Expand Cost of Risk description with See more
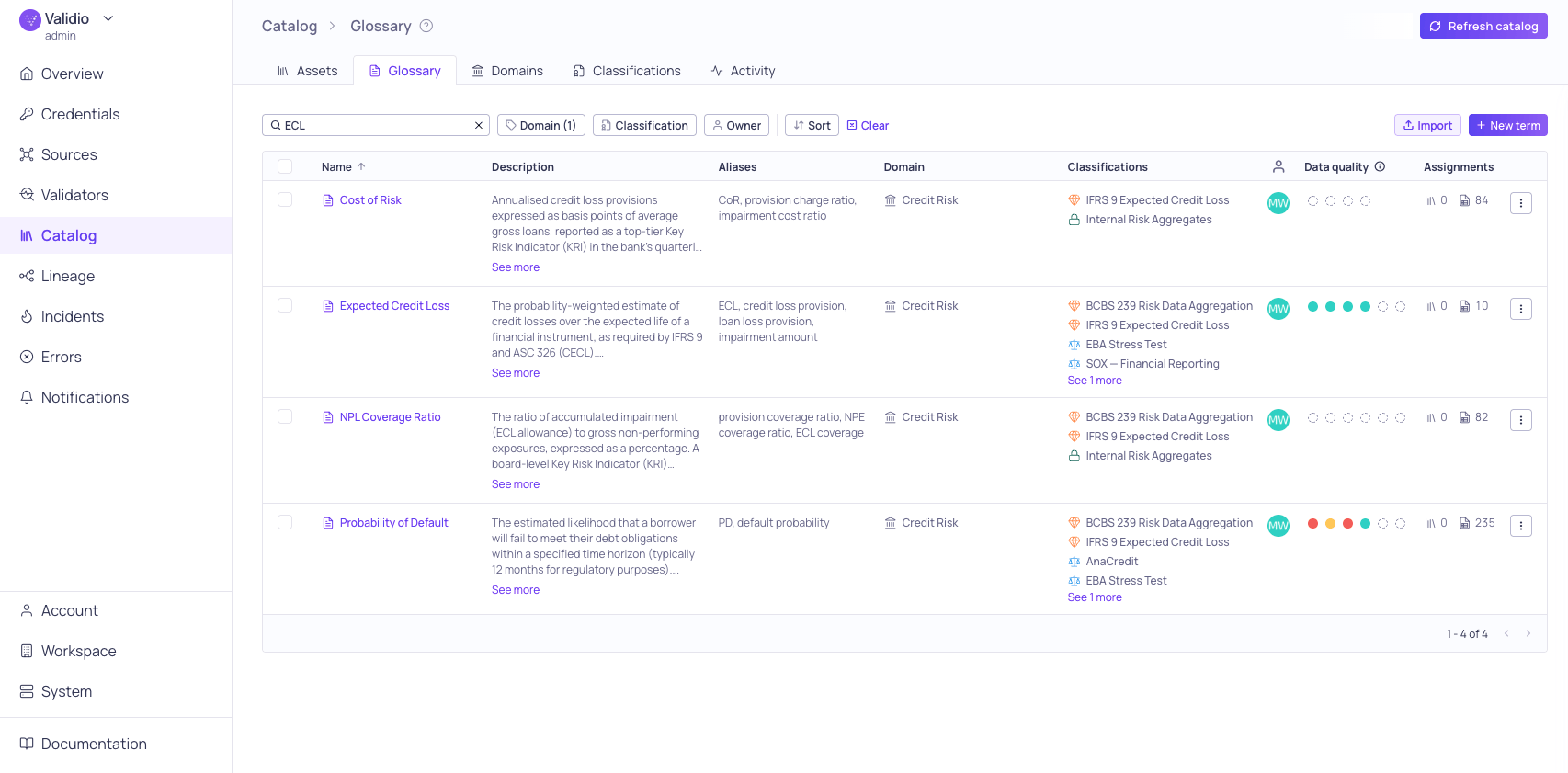 (516, 267)
